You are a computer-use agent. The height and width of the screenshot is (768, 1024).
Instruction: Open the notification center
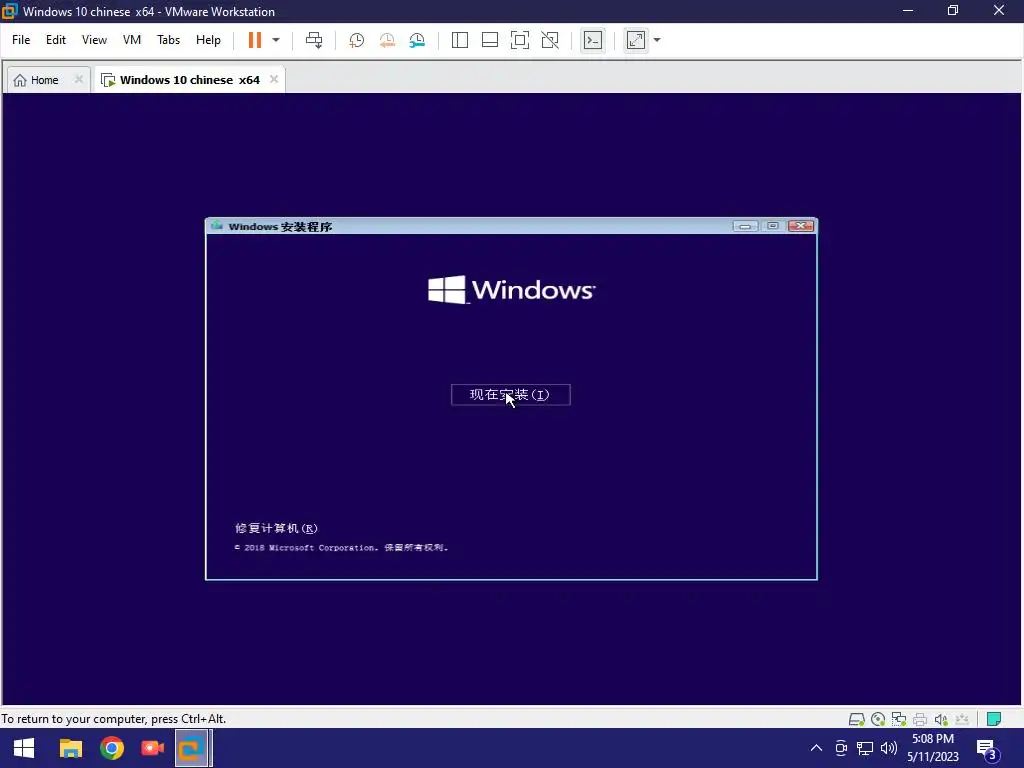pyautogui.click(x=988, y=749)
